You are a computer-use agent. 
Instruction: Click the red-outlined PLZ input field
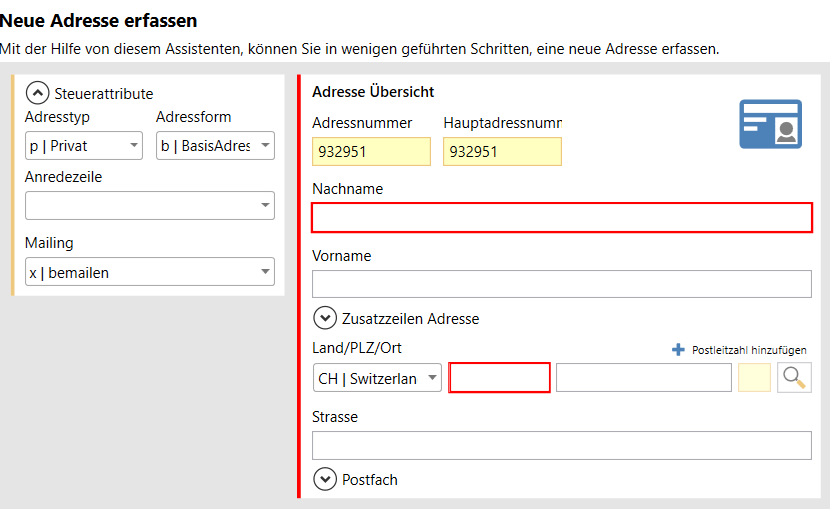[500, 378]
